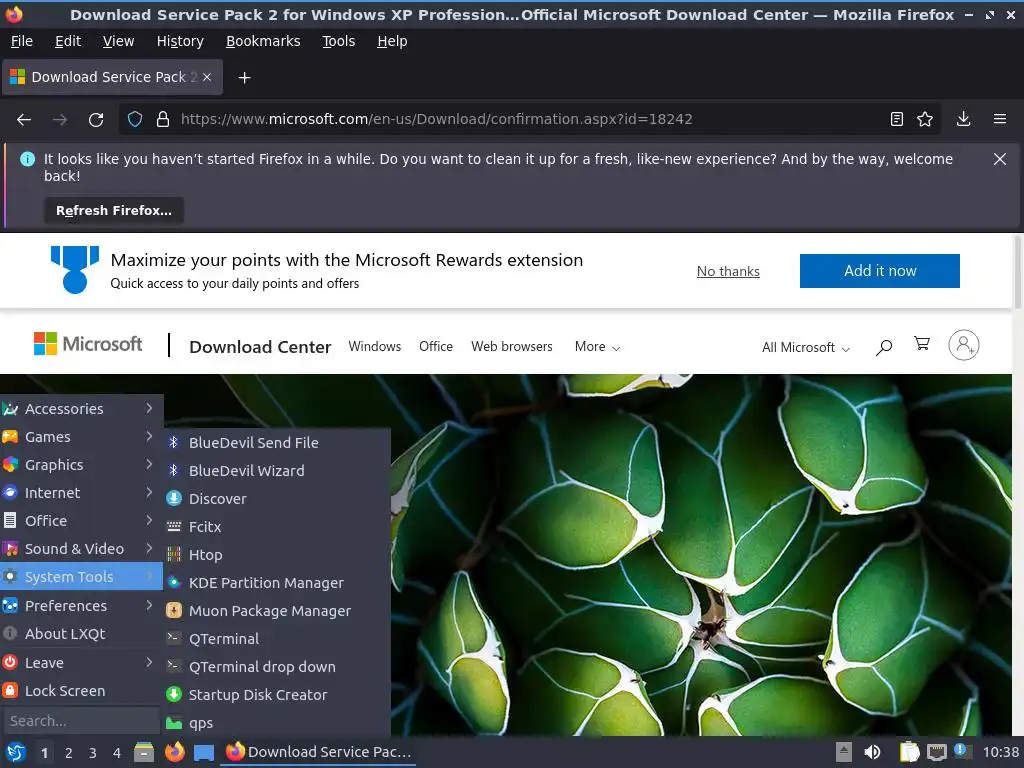Screen dimensions: 1024x768
Task: Click the page vertical scrollbar
Action: (1017, 271)
